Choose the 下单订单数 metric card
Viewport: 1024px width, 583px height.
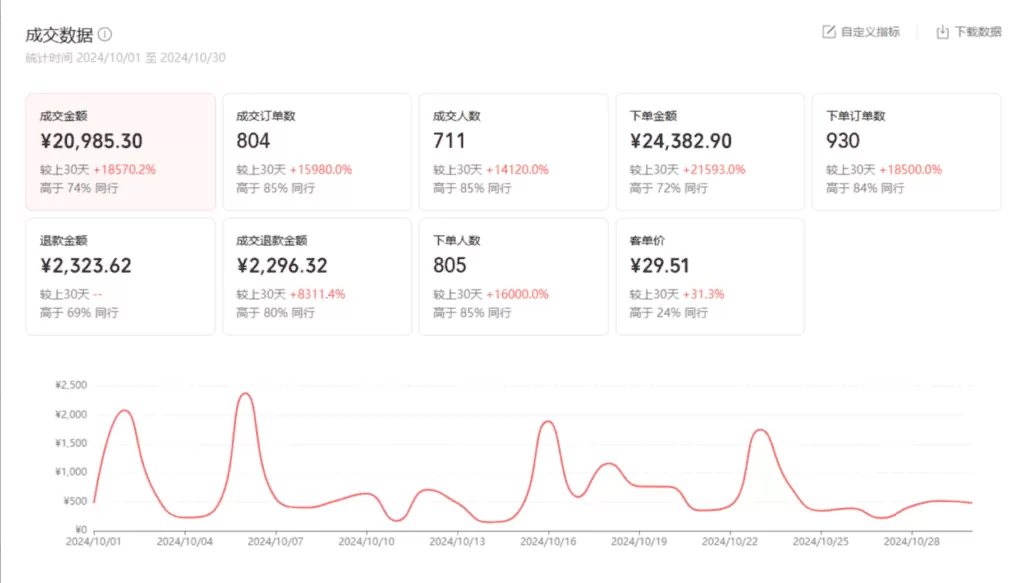[906, 152]
